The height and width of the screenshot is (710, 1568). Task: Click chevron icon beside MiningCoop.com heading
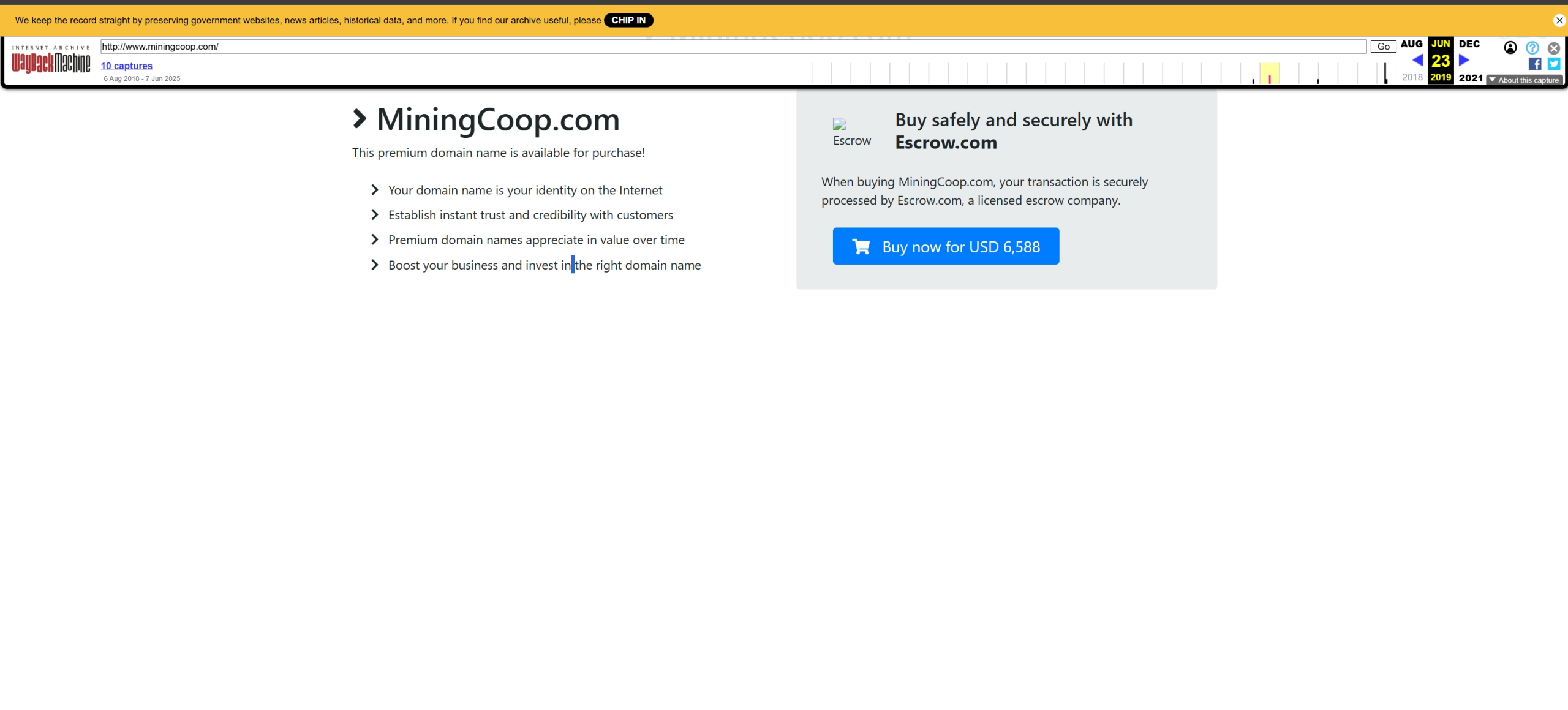click(360, 119)
